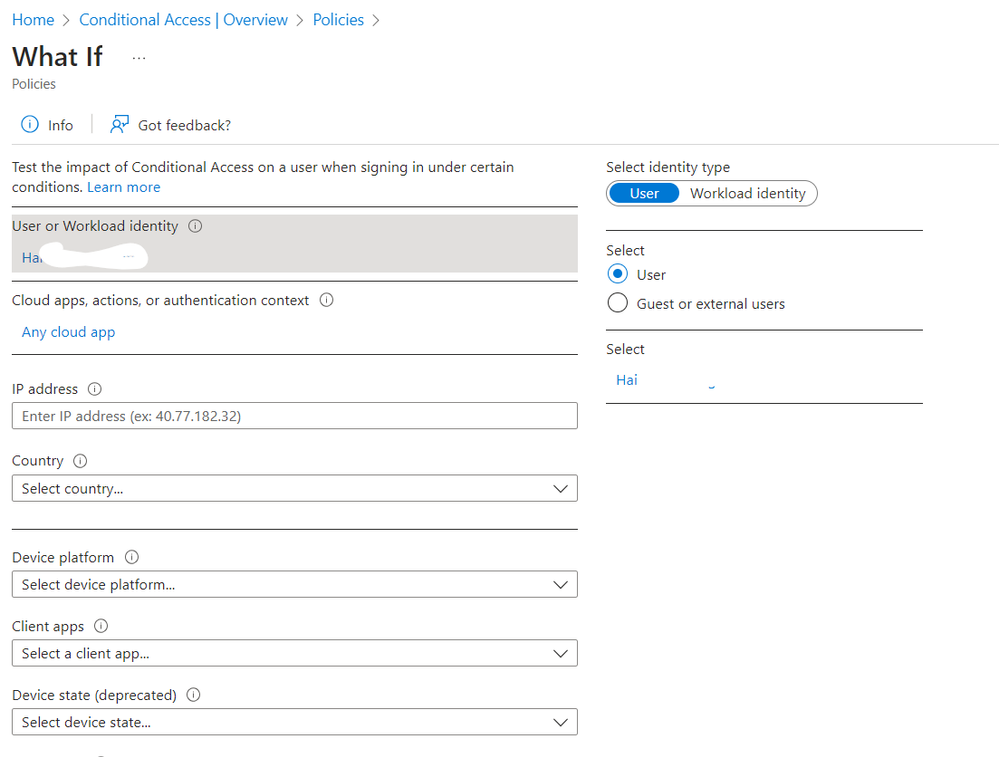The width and height of the screenshot is (999, 757).
Task: Click the Info toolbar label
Action: click(x=61, y=126)
